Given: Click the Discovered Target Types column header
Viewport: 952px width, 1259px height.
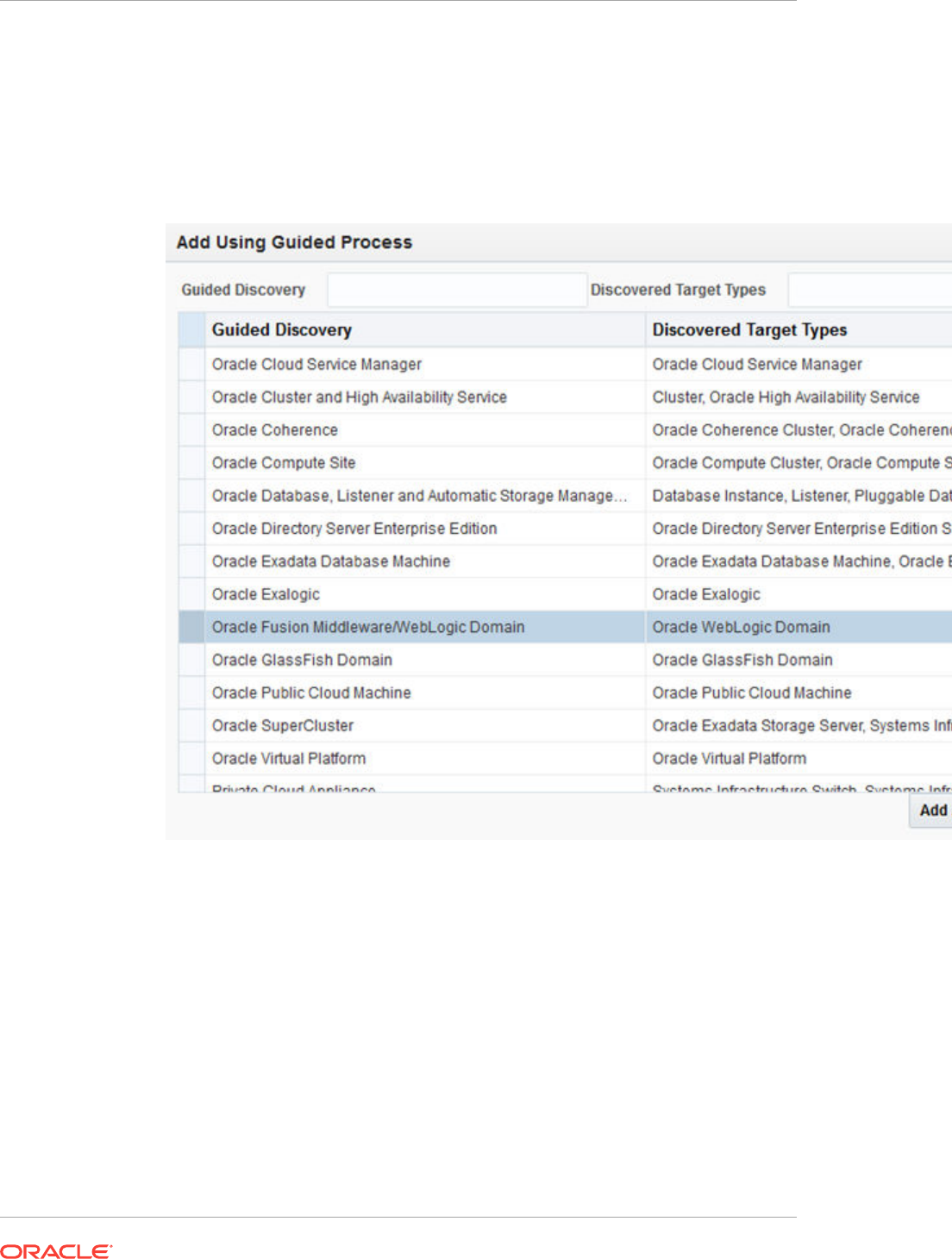Looking at the screenshot, I should (799, 329).
